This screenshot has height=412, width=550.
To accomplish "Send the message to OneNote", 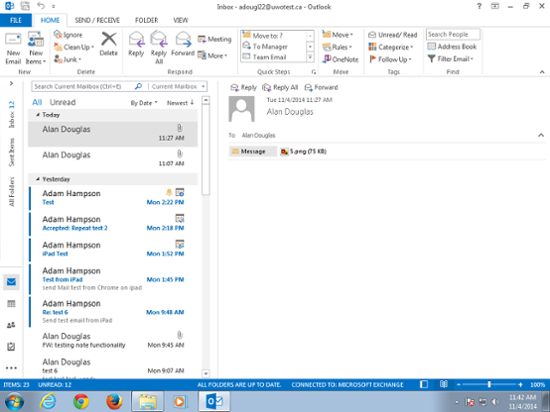I will [340, 59].
